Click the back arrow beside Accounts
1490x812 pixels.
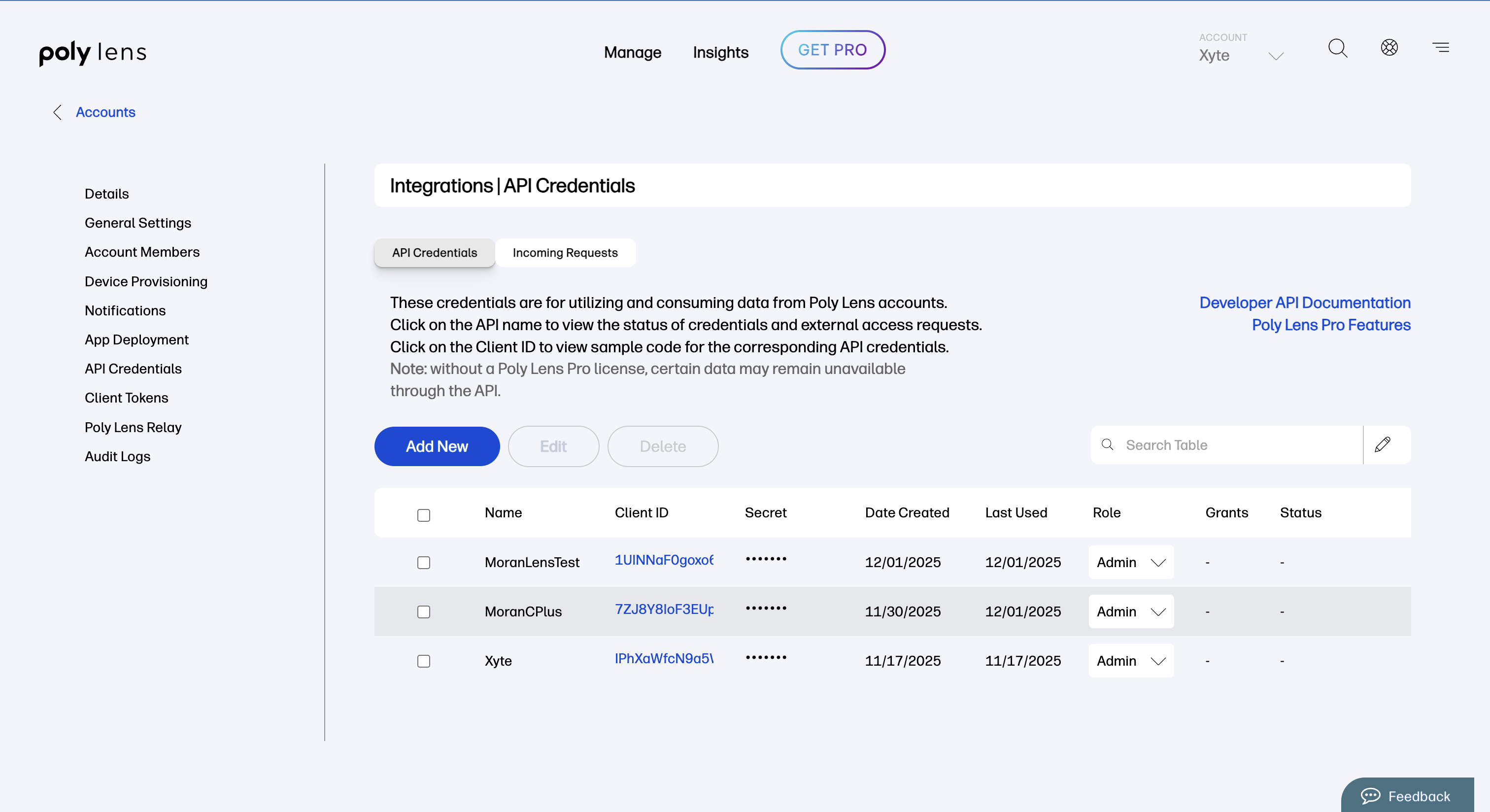coord(57,112)
